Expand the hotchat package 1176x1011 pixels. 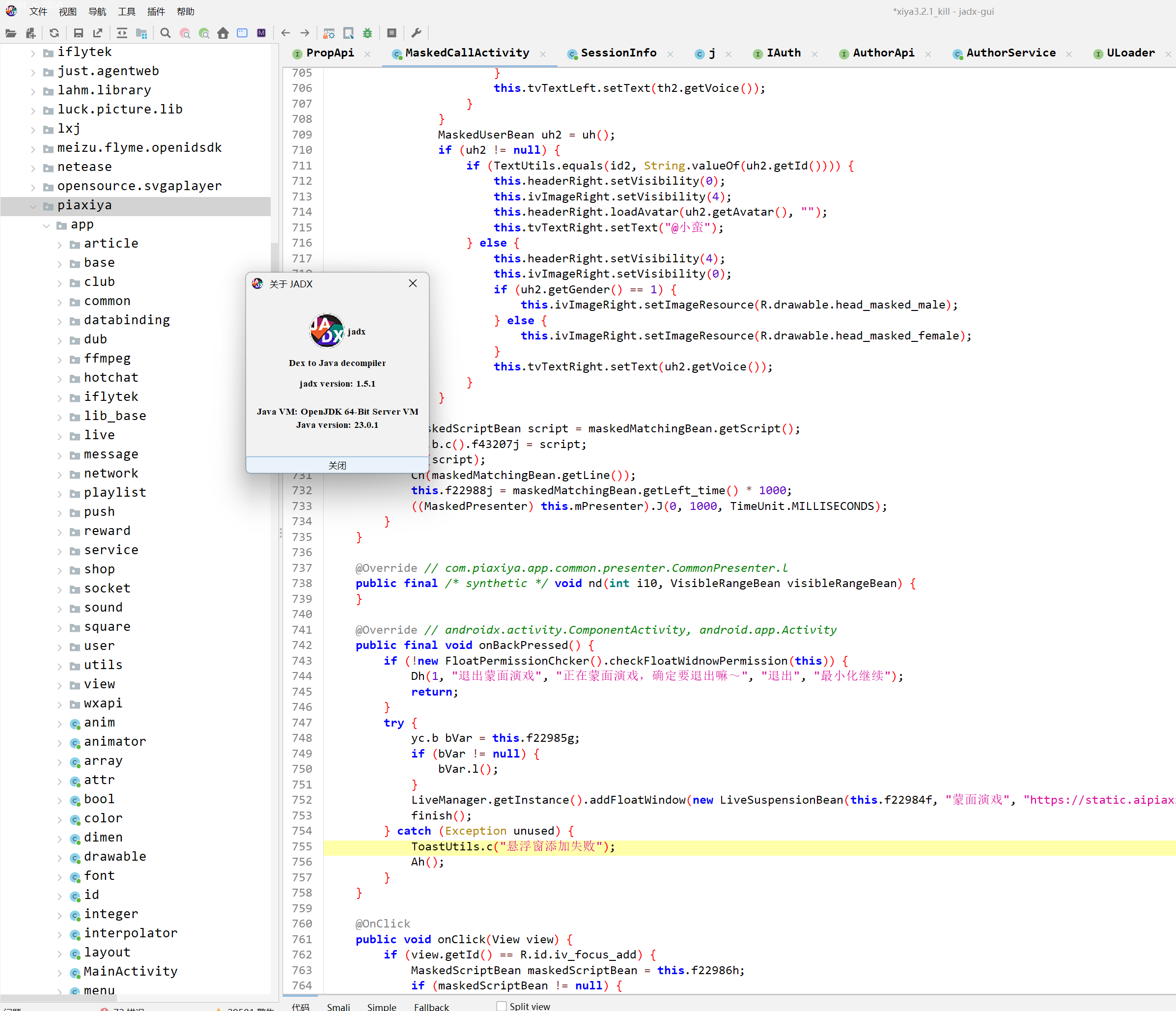click(x=59, y=379)
